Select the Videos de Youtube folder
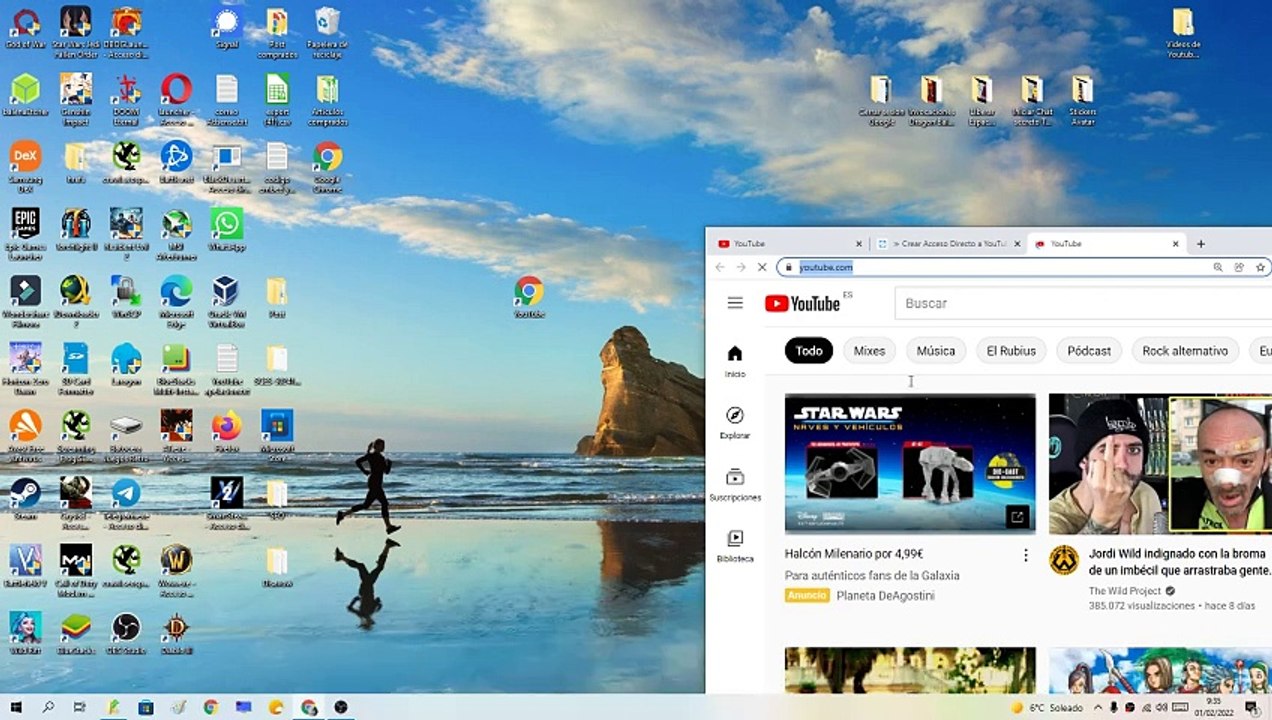 coord(1183,32)
